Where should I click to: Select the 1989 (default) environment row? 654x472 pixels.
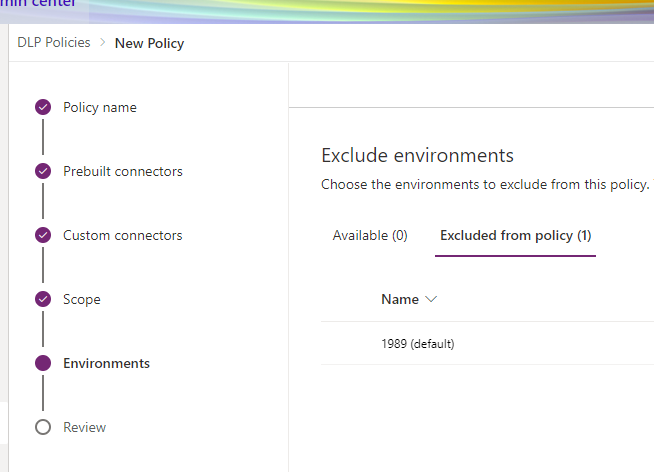[x=418, y=344]
